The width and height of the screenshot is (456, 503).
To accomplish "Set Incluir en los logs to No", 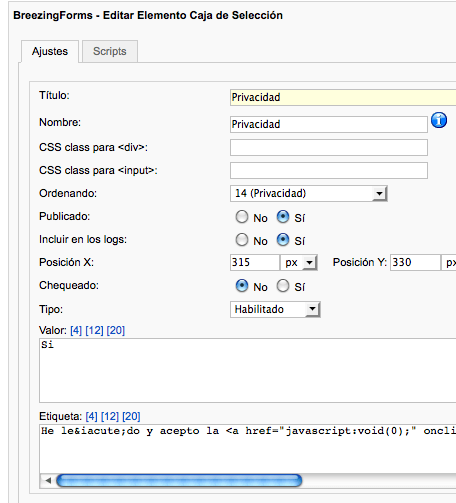I will tap(242, 240).
